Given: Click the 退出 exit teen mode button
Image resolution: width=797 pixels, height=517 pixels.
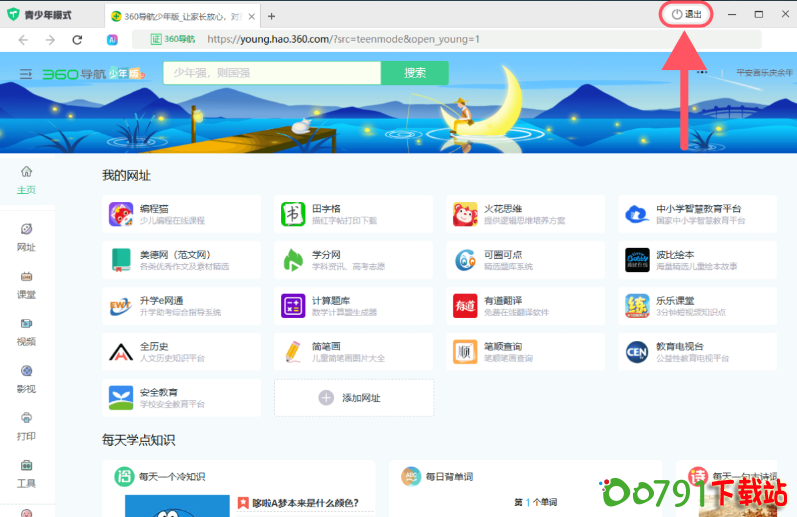Looking at the screenshot, I should pyautogui.click(x=686, y=15).
